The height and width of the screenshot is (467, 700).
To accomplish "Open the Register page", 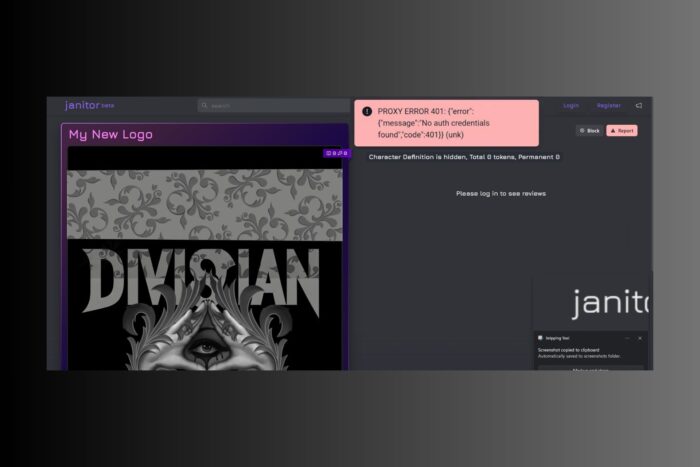I will click(x=608, y=105).
